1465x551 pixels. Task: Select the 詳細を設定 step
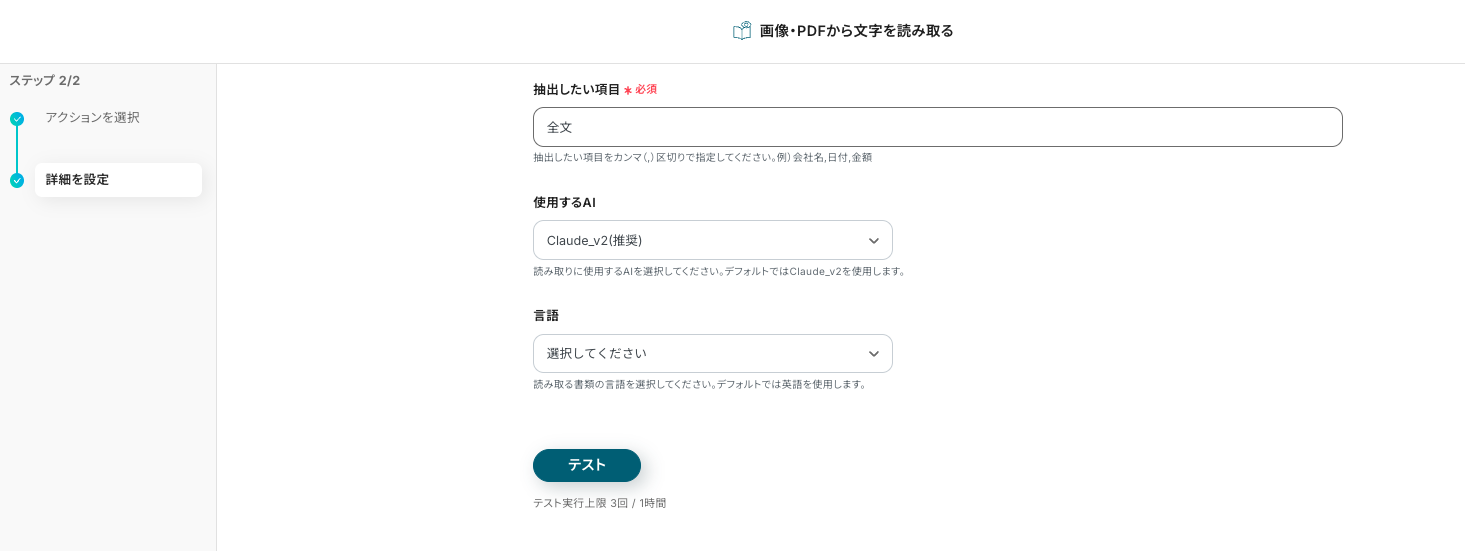(x=78, y=180)
